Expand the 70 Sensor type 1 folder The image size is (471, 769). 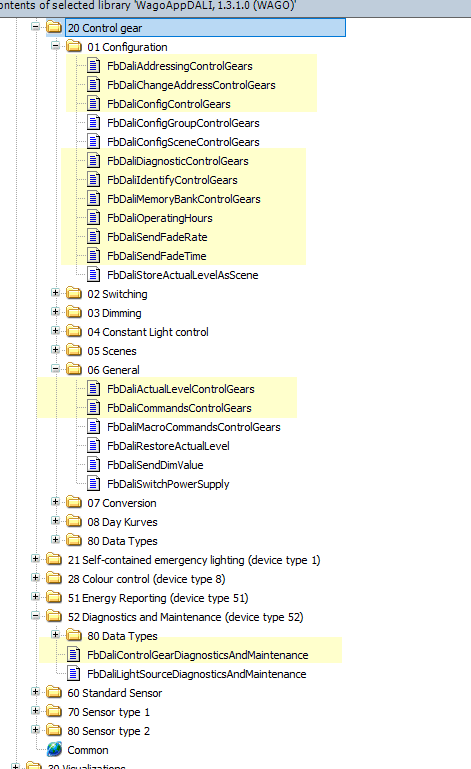(35, 711)
